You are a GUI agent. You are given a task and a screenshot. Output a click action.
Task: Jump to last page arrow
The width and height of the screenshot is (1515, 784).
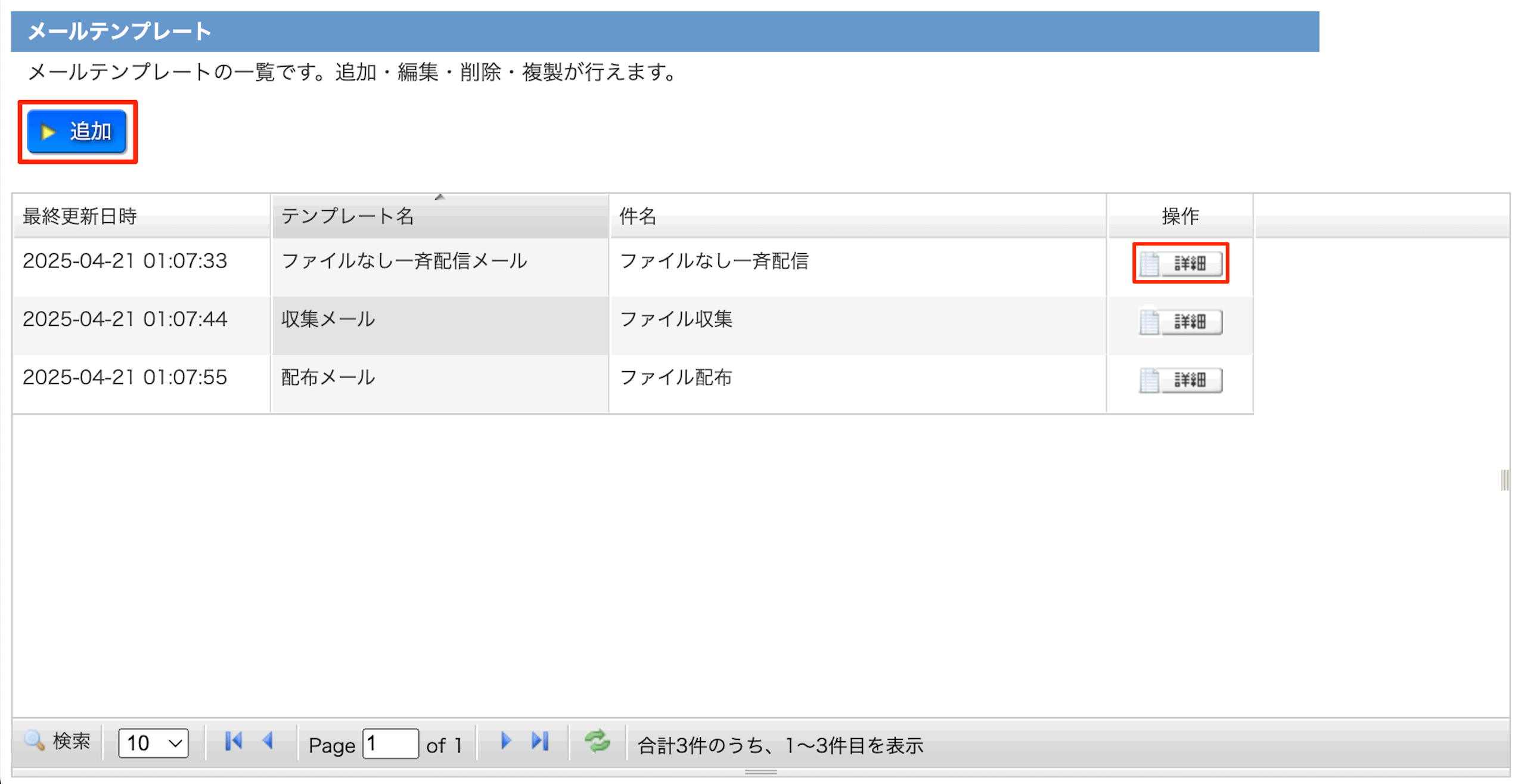pyautogui.click(x=540, y=742)
